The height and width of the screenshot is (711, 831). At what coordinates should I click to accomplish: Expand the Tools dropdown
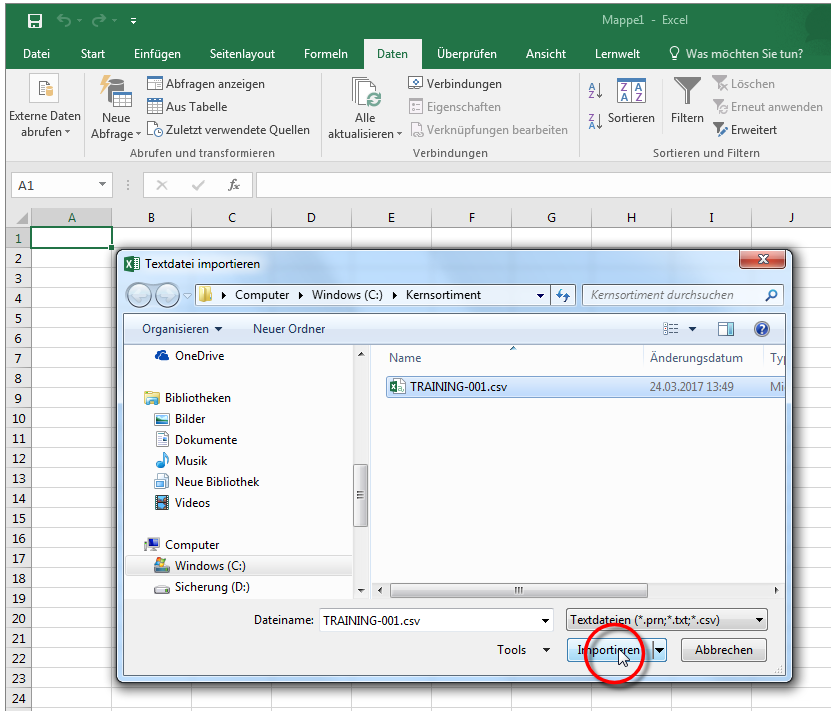(x=522, y=650)
